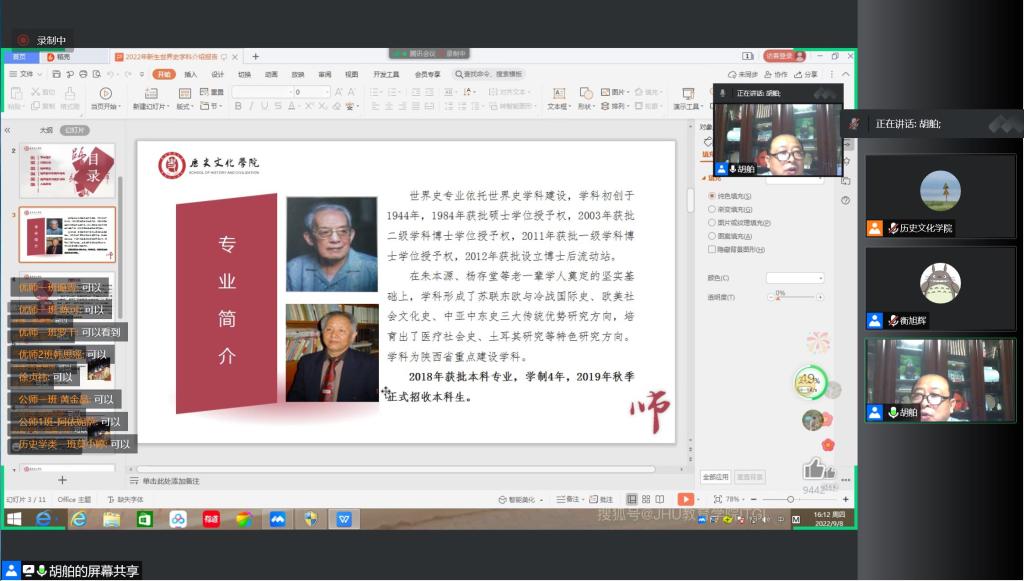Click the 全部应用 apply to all button
This screenshot has height=581, width=1024.
click(715, 477)
